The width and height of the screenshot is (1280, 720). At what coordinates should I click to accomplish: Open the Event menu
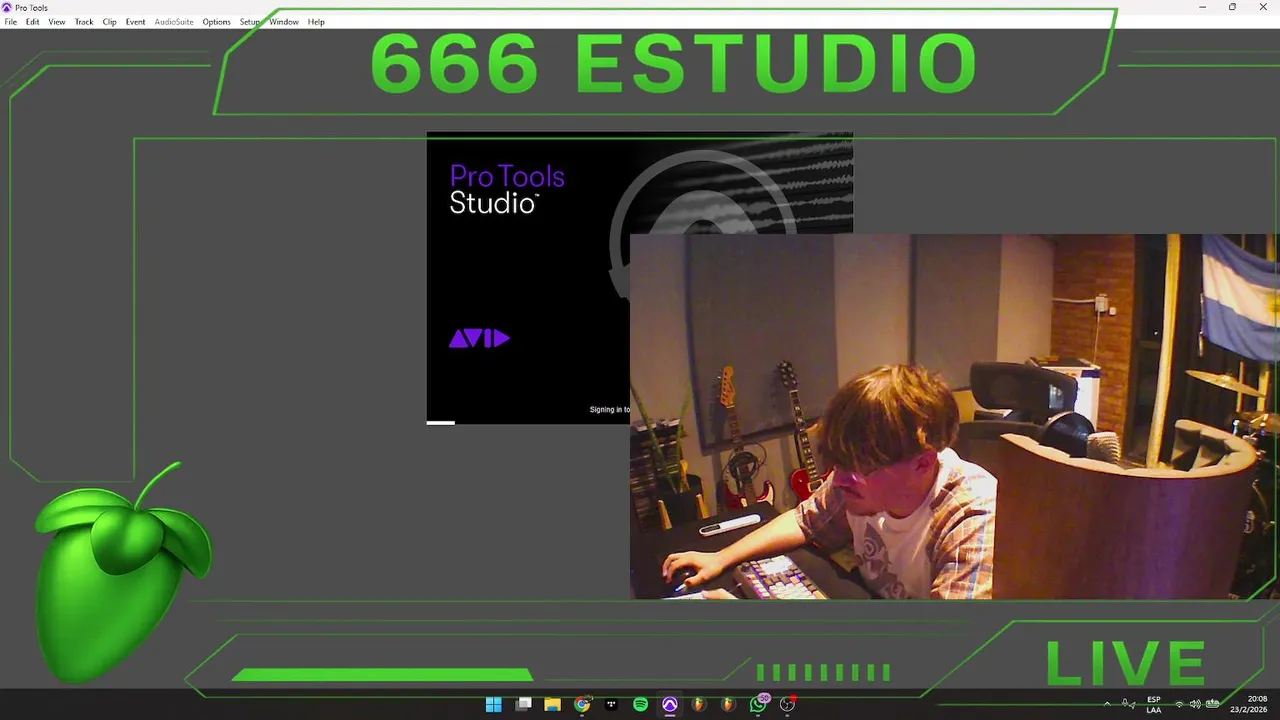coord(135,22)
